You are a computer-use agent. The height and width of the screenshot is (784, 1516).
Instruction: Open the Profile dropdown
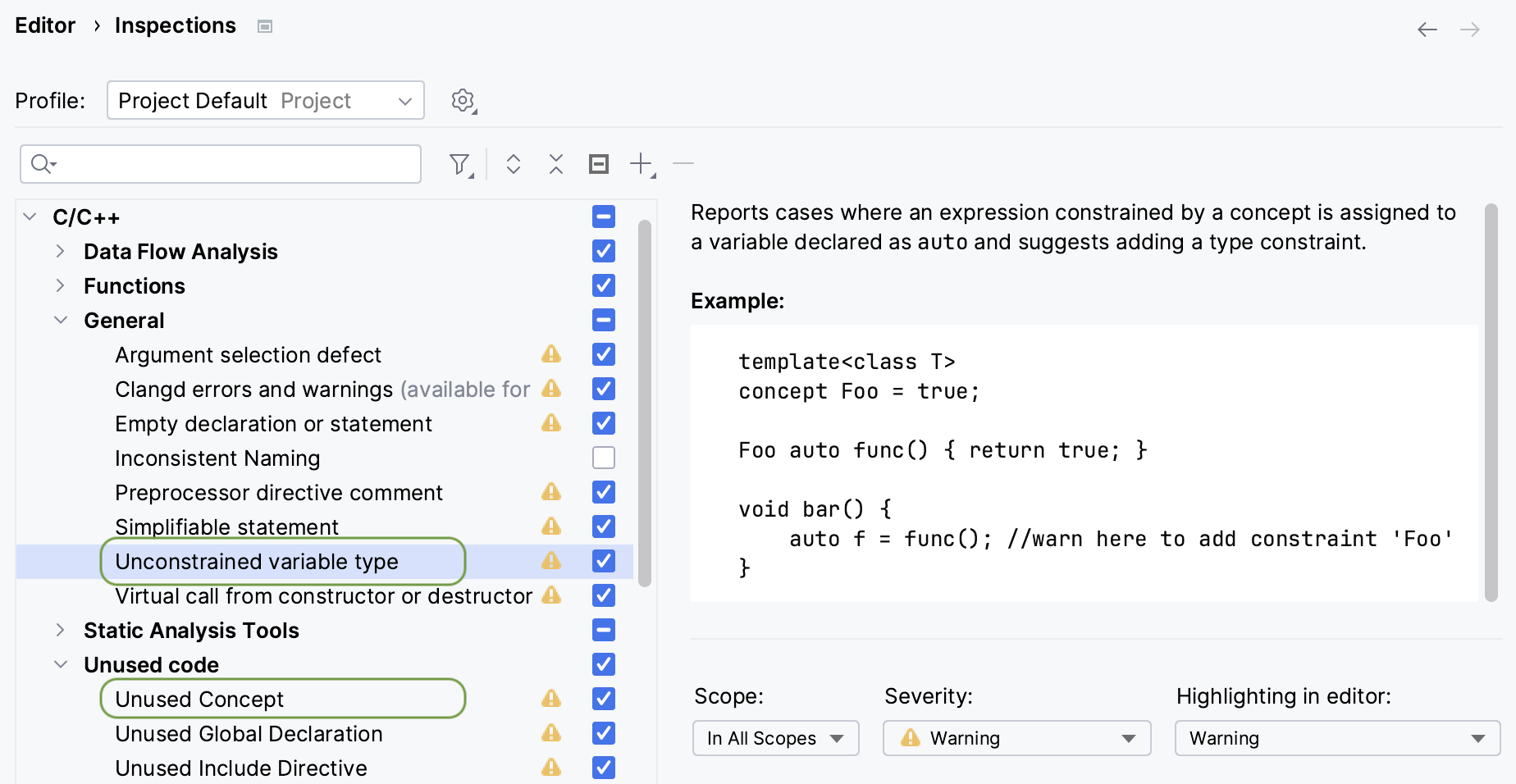[265, 101]
